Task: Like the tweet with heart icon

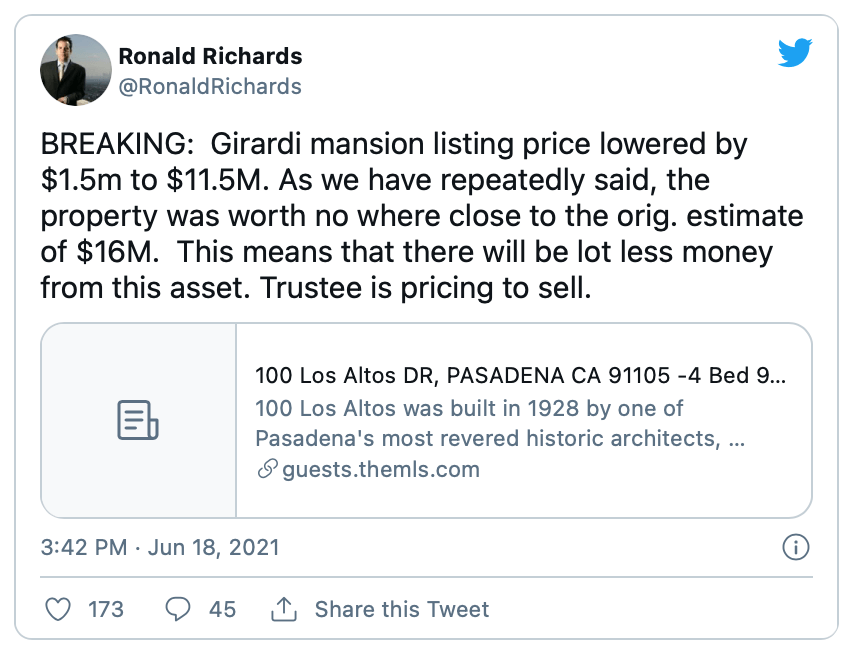Action: click(x=58, y=609)
